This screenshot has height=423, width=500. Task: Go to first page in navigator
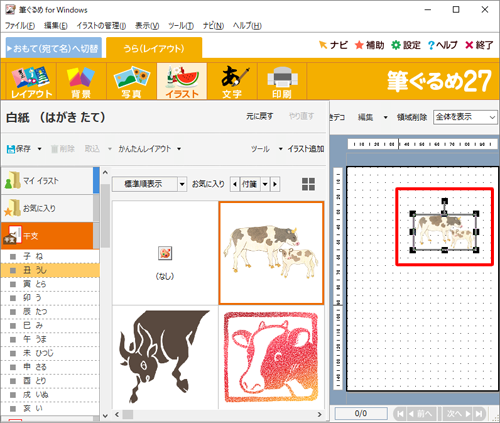click(x=400, y=414)
